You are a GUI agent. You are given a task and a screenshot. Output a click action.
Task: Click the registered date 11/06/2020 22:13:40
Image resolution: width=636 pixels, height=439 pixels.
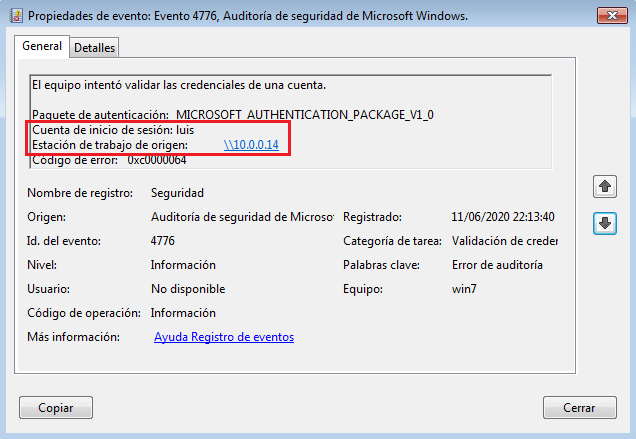click(503, 217)
